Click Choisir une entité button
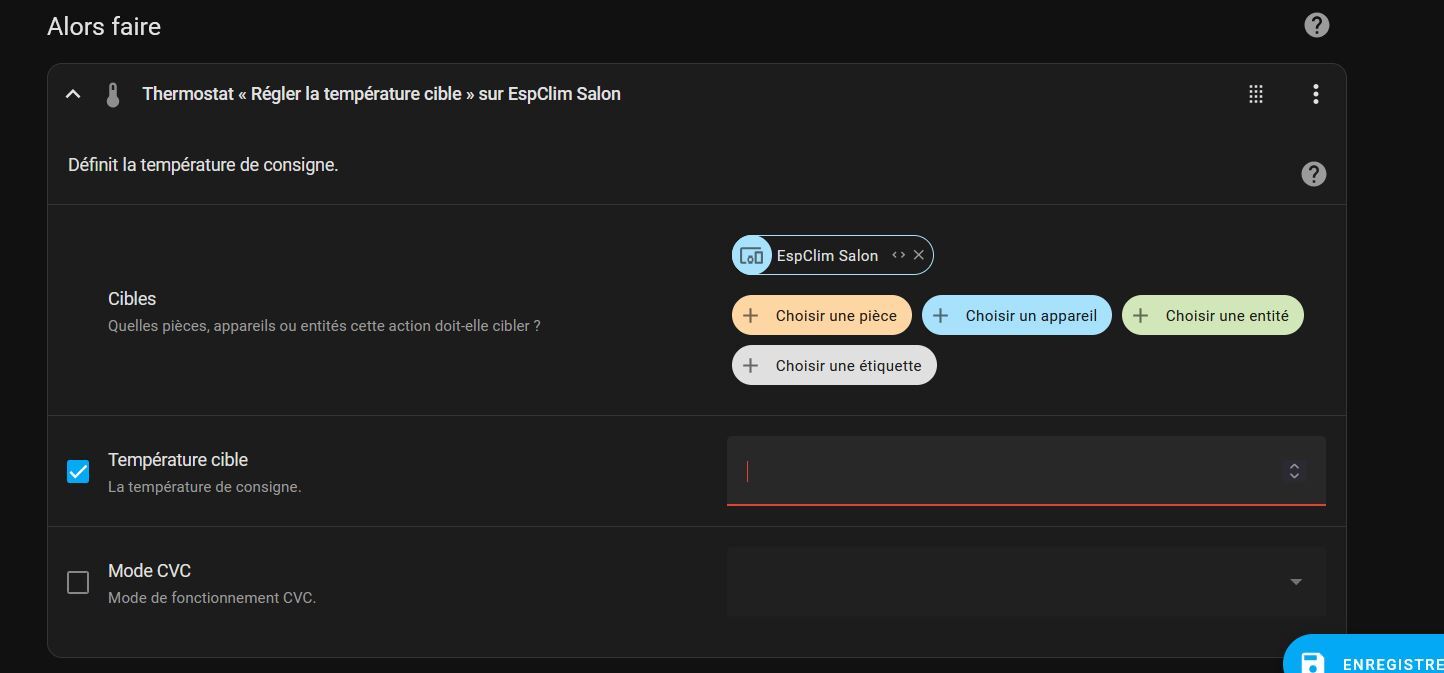Viewport: 1444px width, 673px height. point(1212,315)
